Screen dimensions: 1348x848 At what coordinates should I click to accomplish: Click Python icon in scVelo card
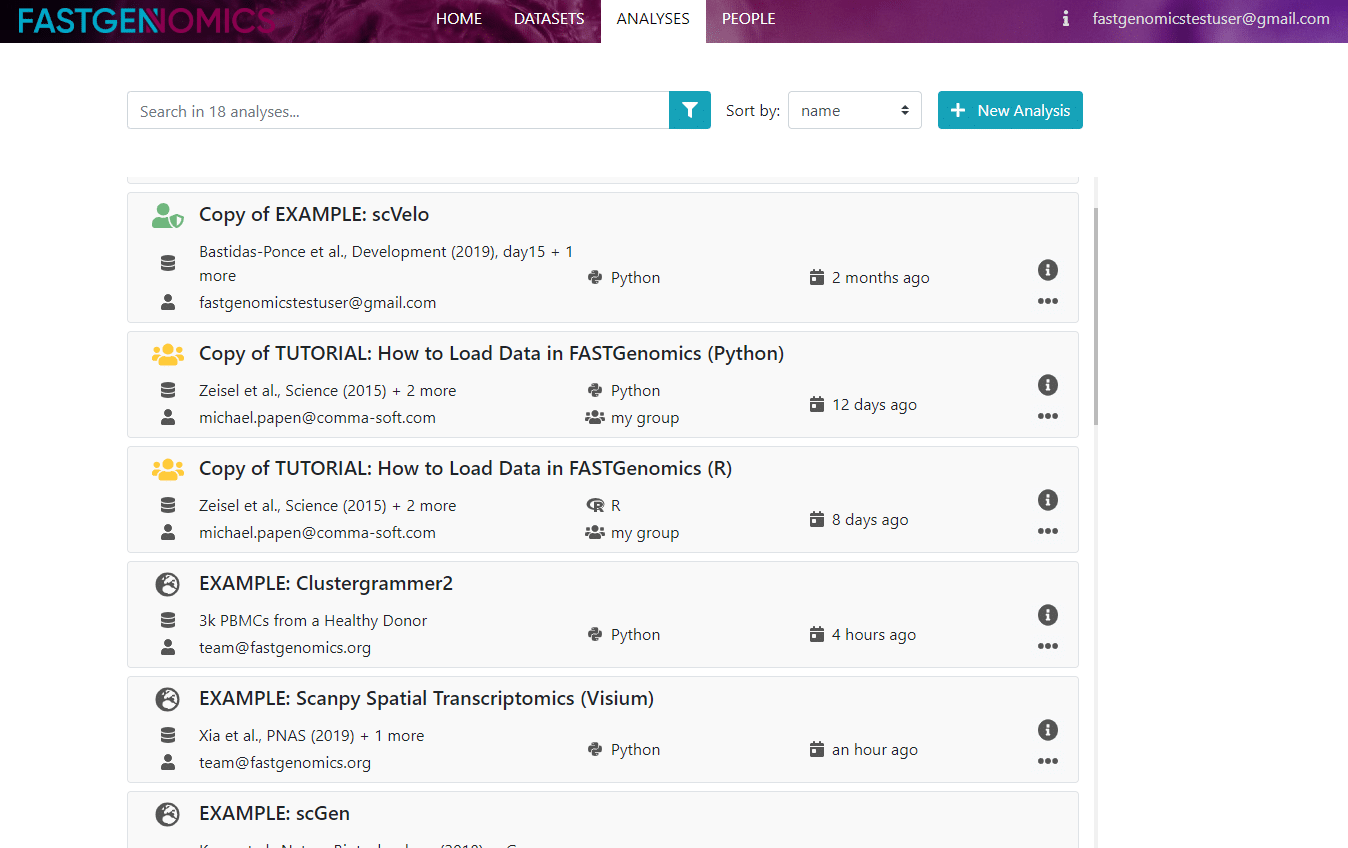595,278
